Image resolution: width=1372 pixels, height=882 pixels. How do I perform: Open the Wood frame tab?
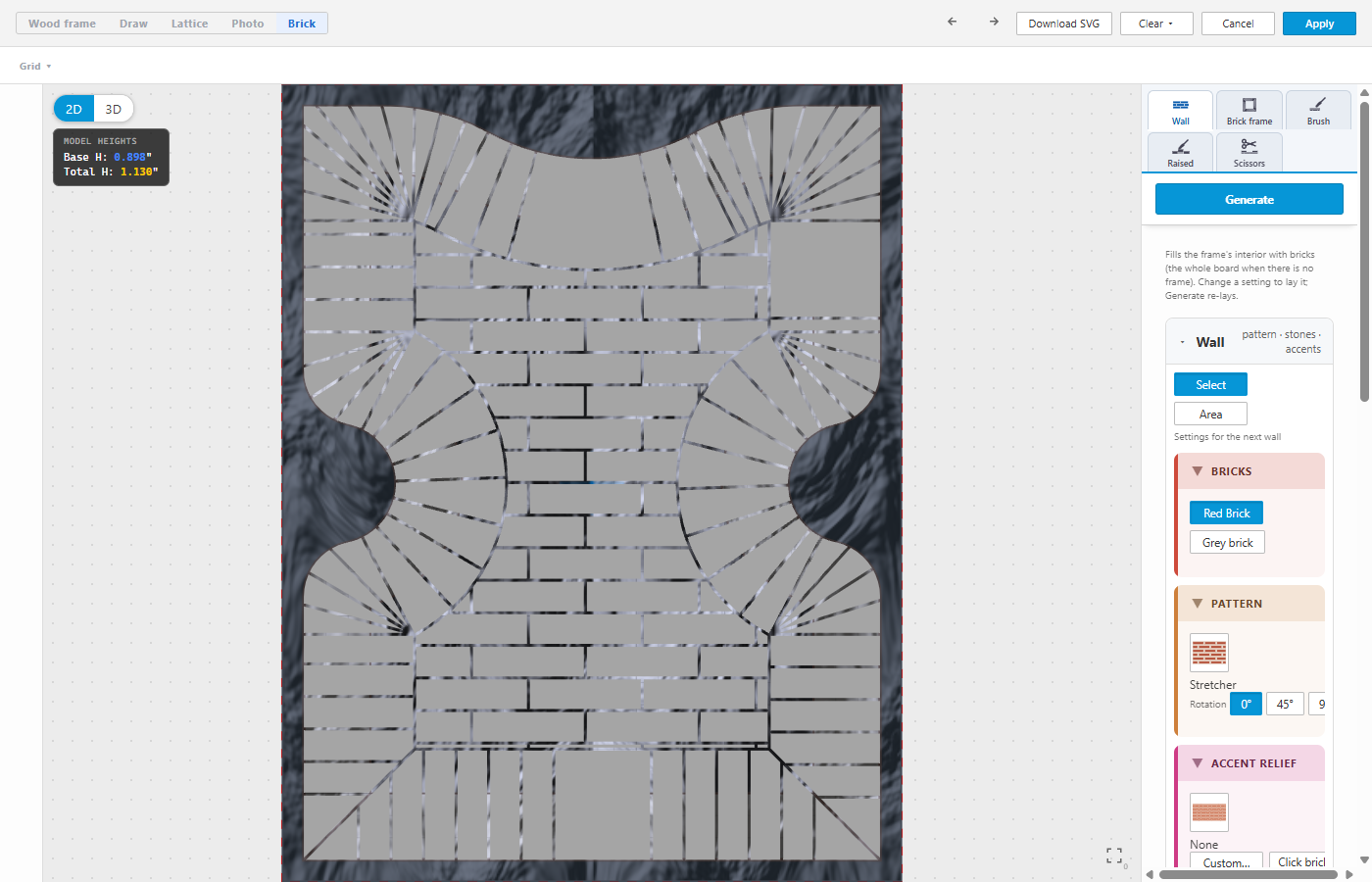(62, 24)
